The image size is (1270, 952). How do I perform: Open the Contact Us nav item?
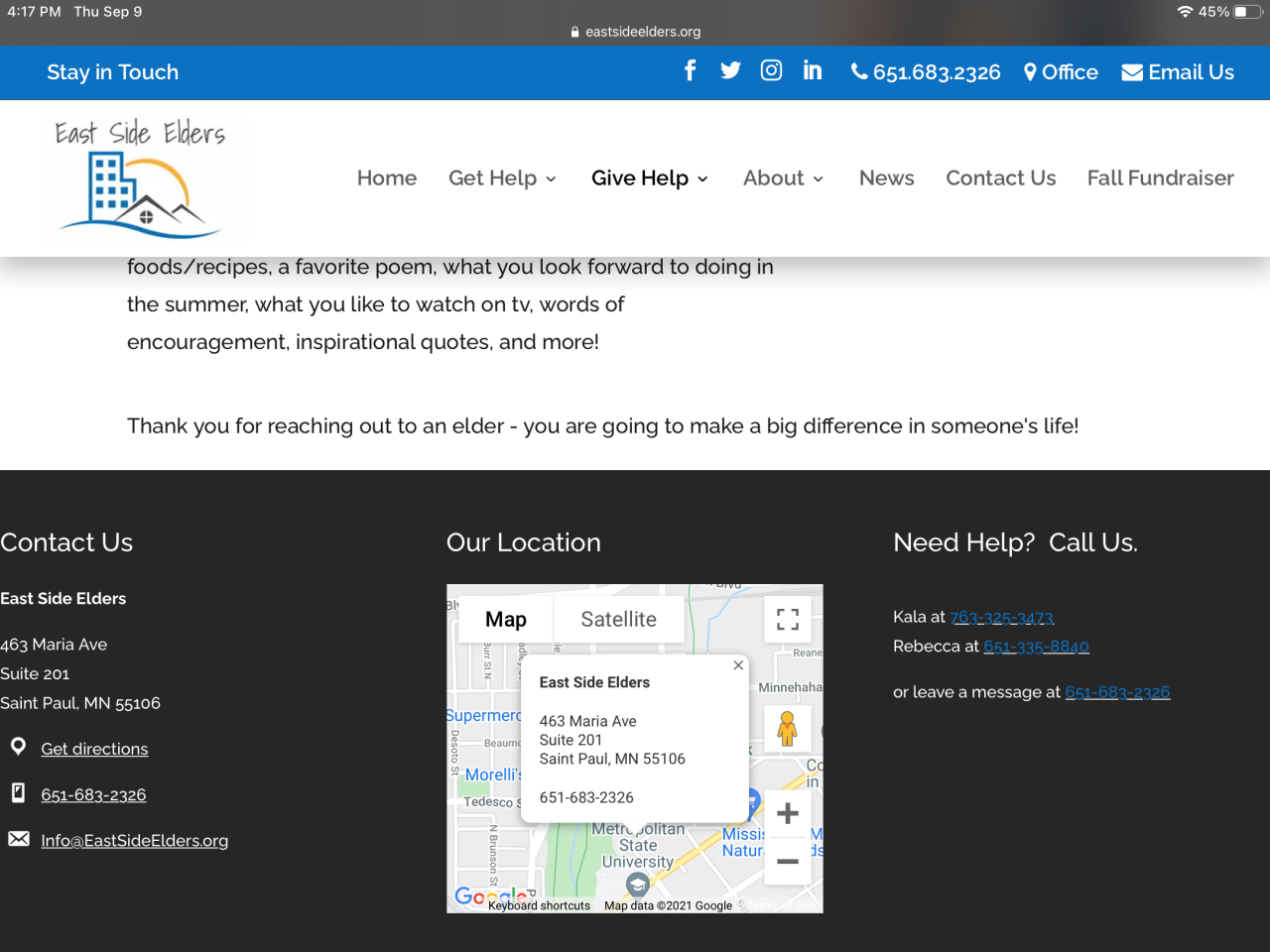pyautogui.click(x=1001, y=178)
